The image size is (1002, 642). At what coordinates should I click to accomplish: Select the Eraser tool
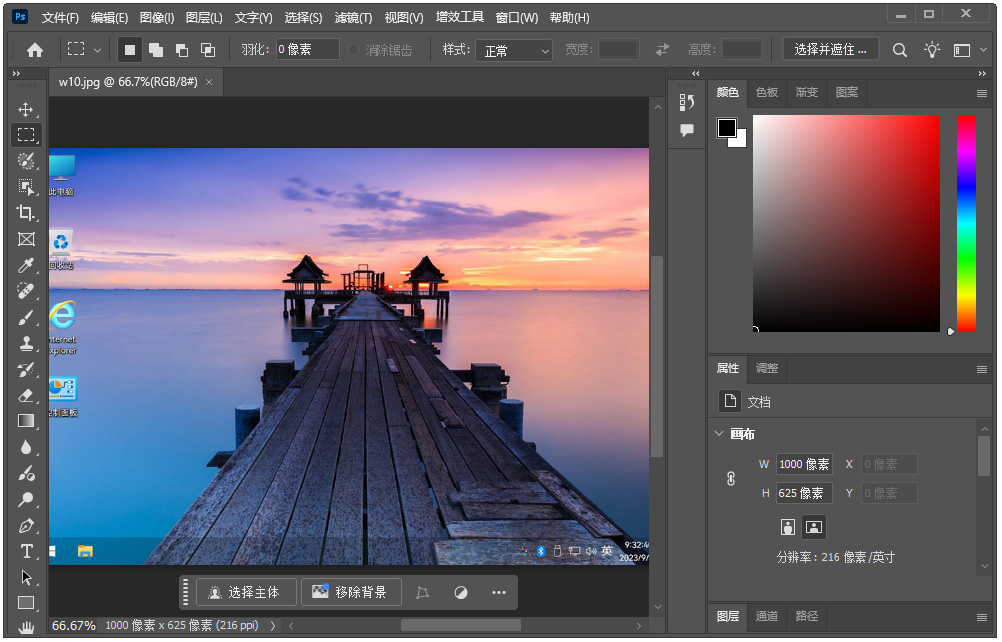point(26,395)
